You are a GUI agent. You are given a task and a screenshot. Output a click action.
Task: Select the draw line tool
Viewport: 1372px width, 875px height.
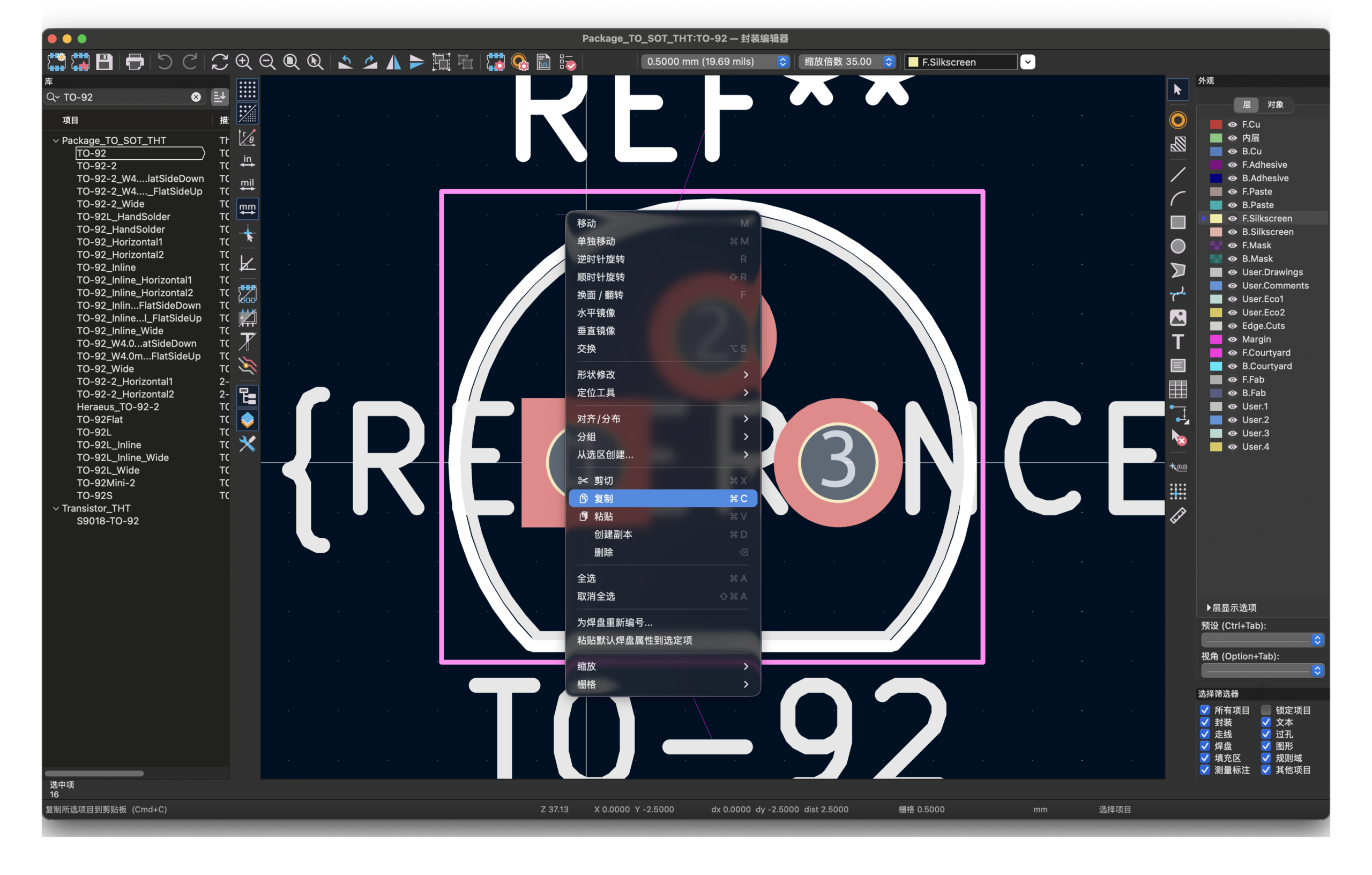point(1177,174)
